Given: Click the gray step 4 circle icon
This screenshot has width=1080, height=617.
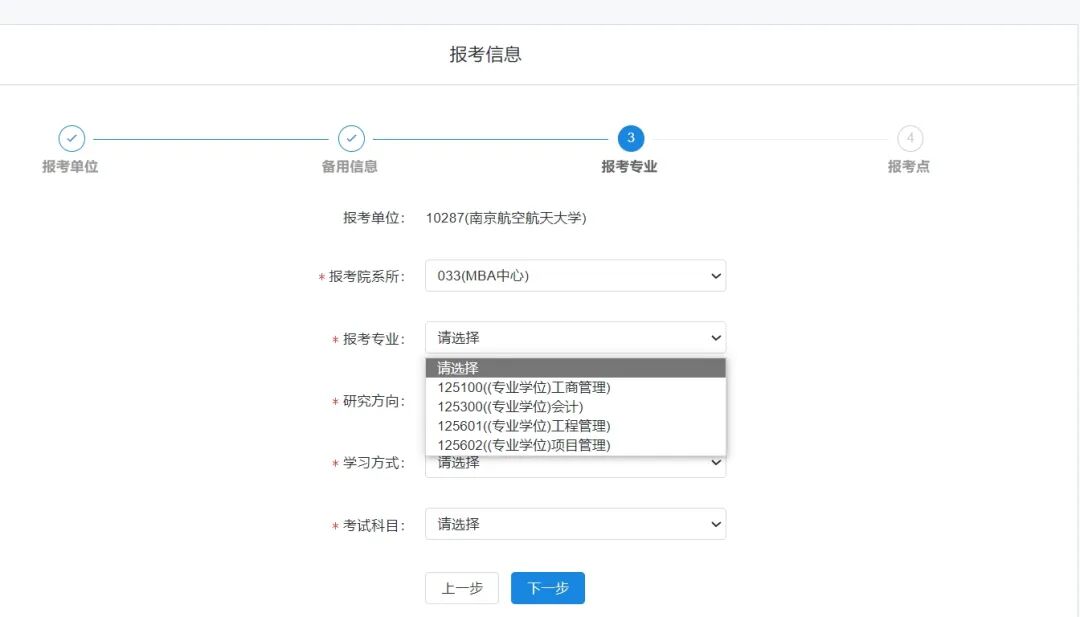Looking at the screenshot, I should point(909,138).
